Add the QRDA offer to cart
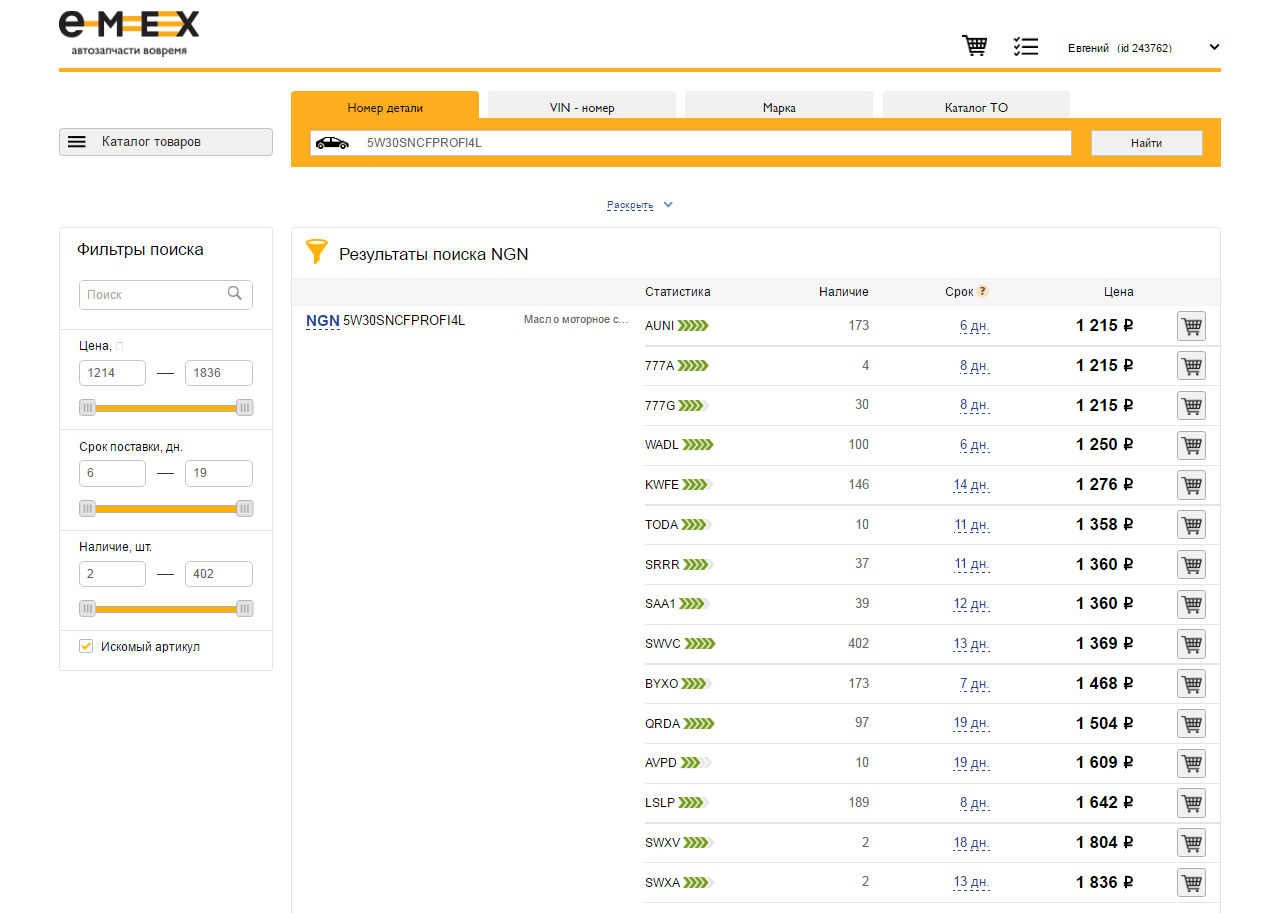Image resolution: width=1280 pixels, height=913 pixels. pos(1191,723)
